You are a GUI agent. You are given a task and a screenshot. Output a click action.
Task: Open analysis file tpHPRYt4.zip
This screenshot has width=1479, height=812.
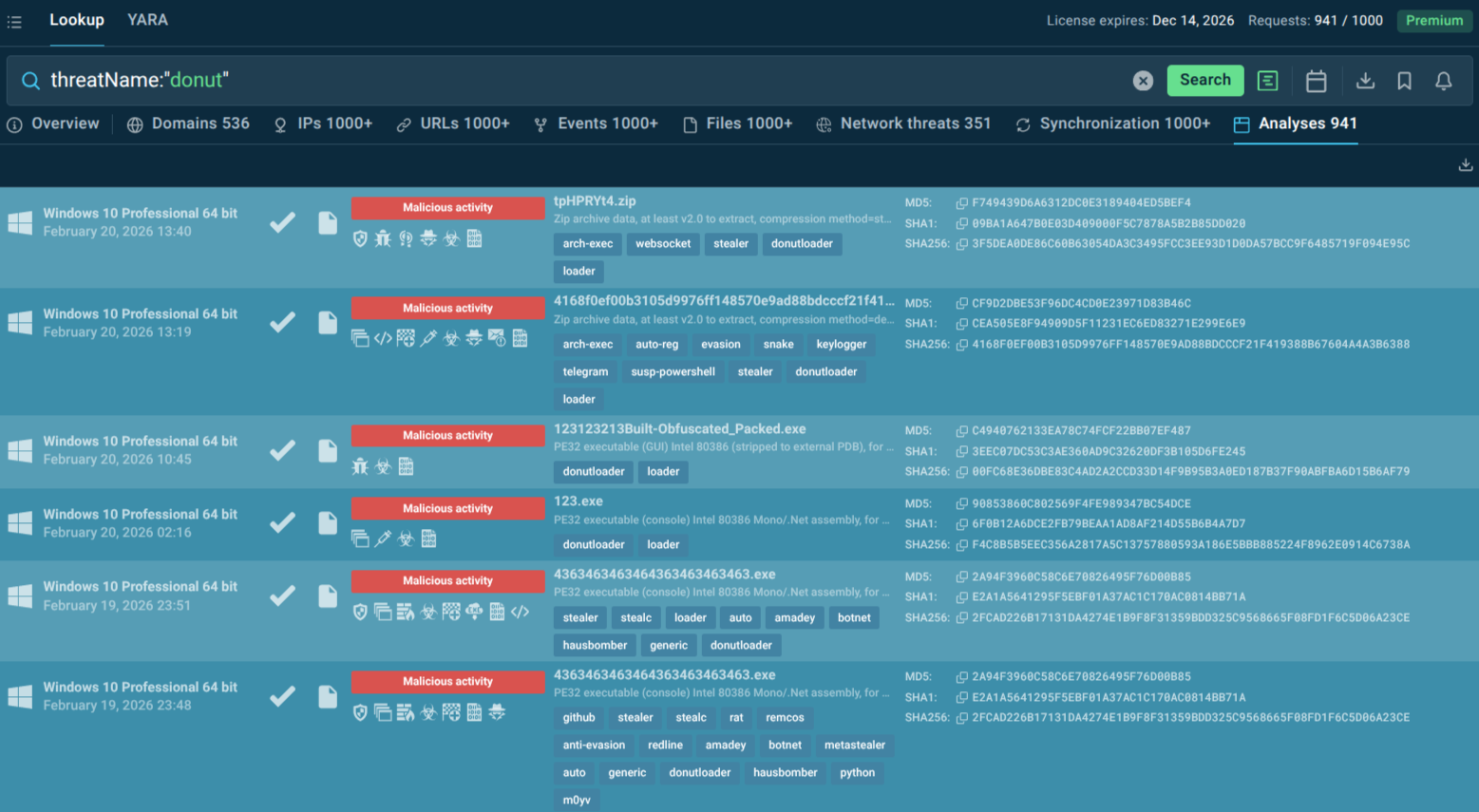pyautogui.click(x=595, y=201)
